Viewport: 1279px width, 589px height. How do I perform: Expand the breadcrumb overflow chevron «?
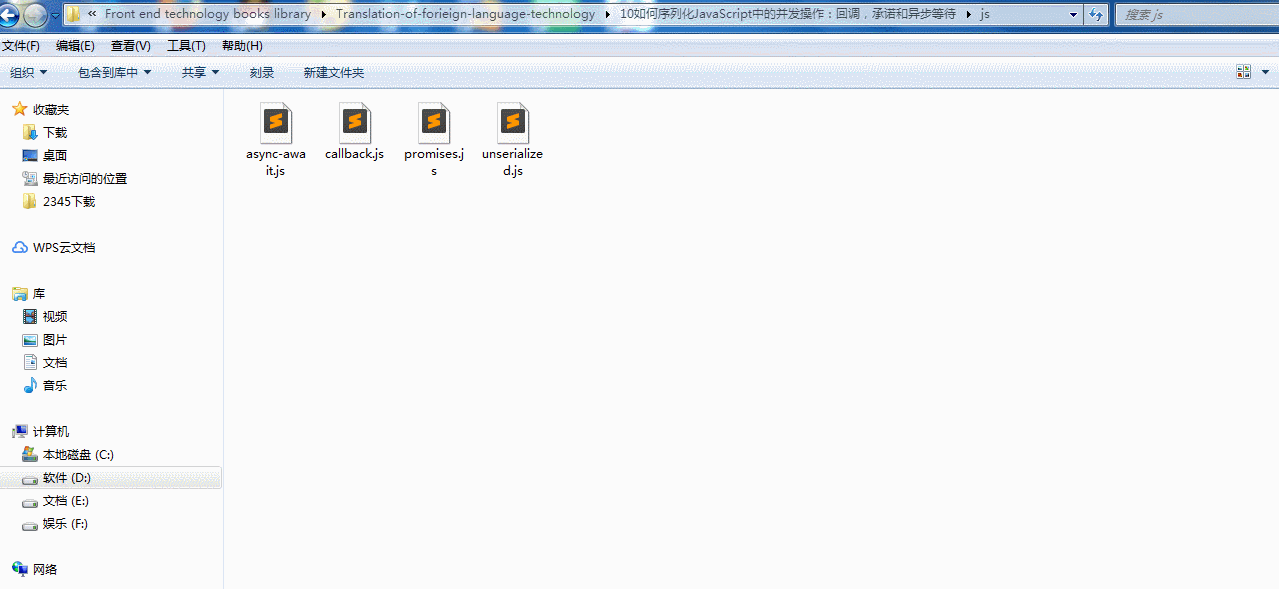[92, 14]
